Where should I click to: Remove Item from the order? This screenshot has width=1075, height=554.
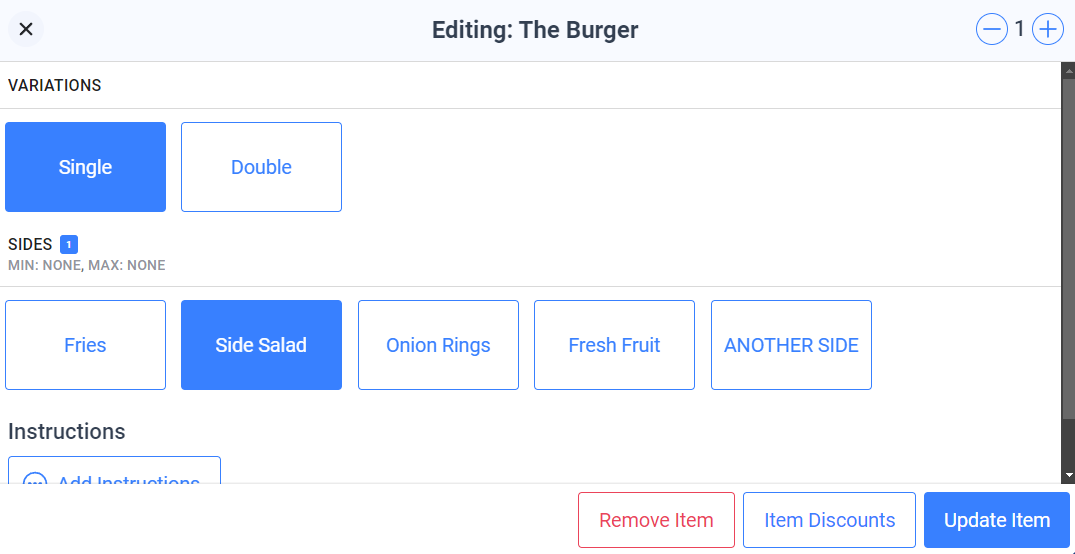point(656,520)
